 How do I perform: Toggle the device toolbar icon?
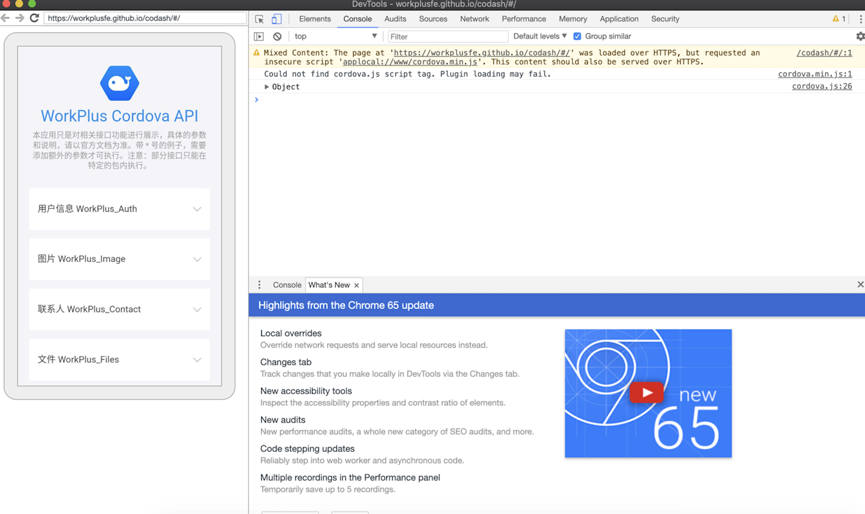(x=277, y=19)
